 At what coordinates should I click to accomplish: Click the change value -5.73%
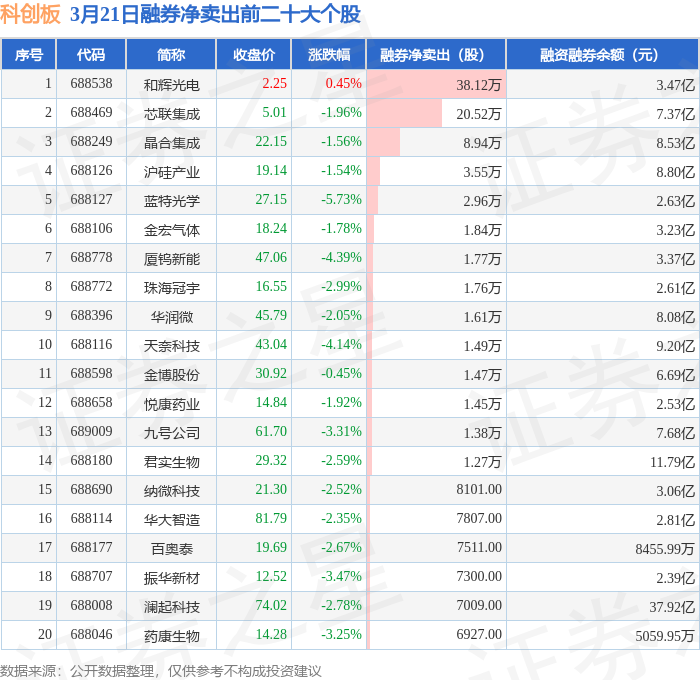[342, 200]
